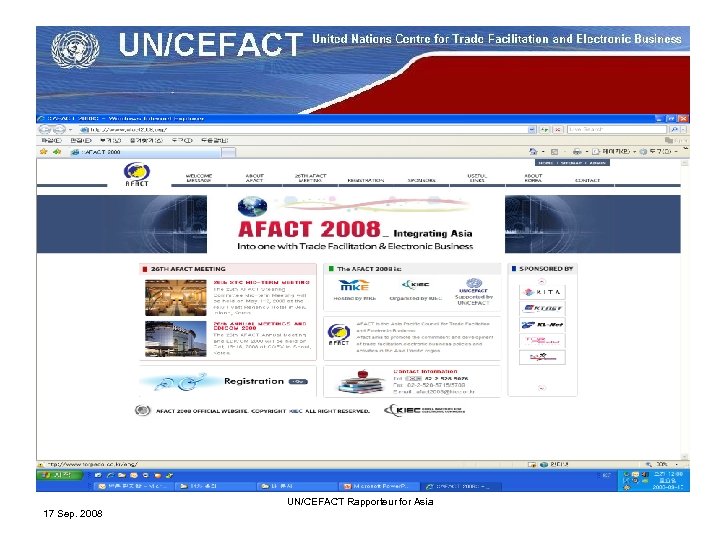Go back with the browser back arrow

45,130
